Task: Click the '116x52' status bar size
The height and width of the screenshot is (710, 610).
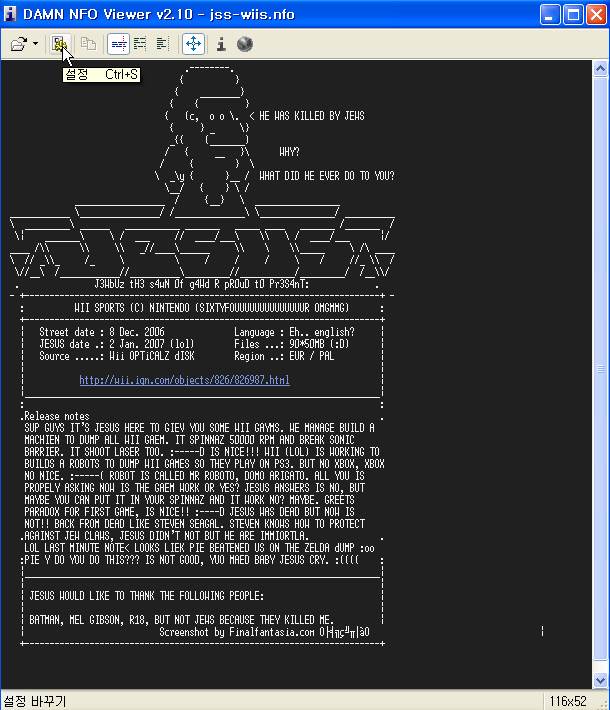Action: [568, 701]
